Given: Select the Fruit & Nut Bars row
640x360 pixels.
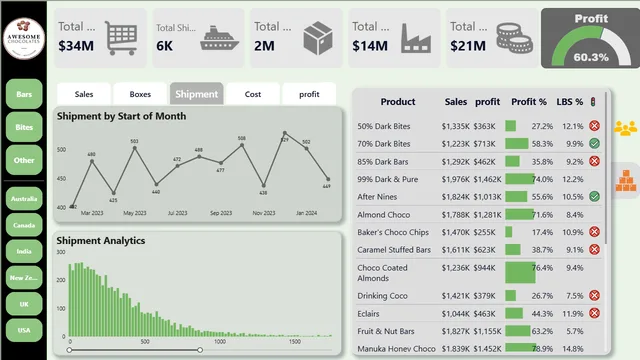Looking at the screenshot, I should 478,331.
